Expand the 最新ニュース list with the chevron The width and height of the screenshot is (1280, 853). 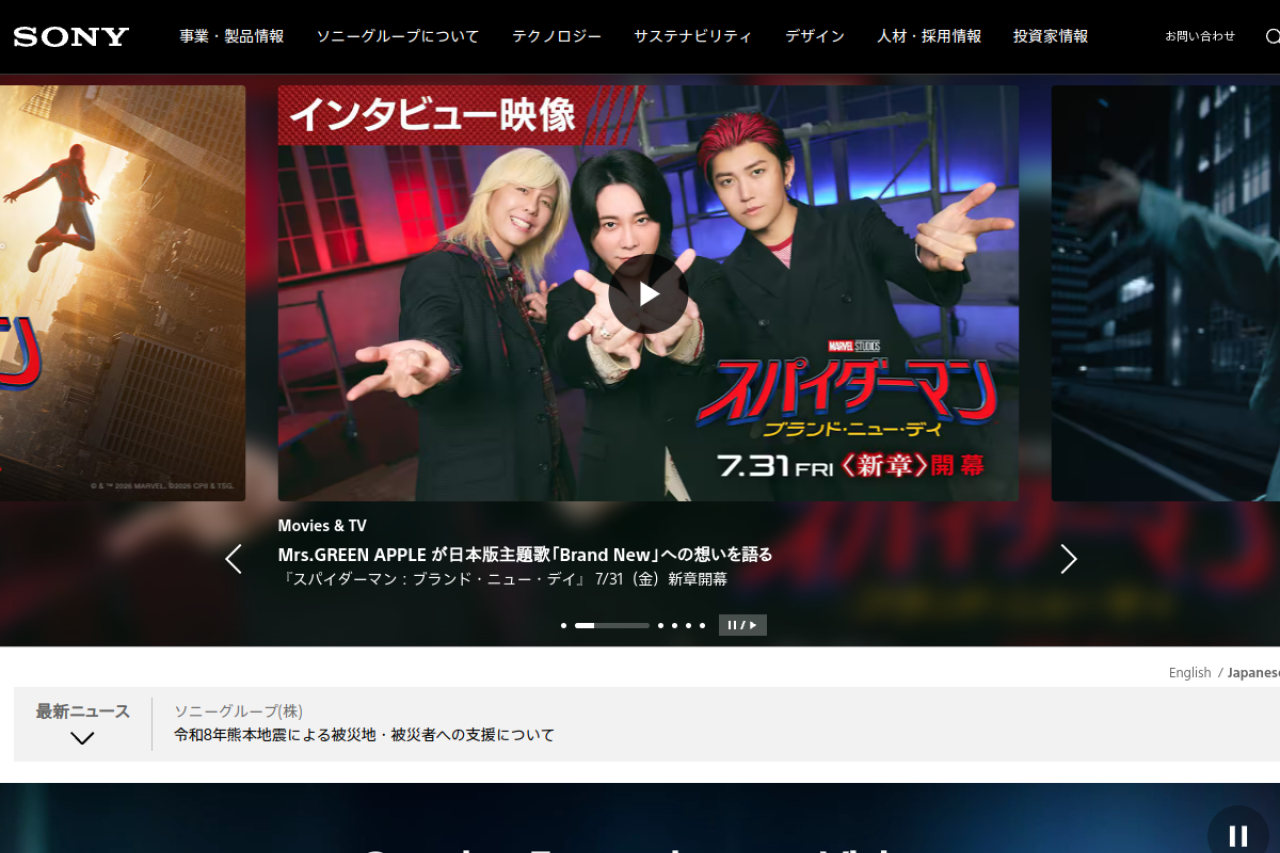[82, 739]
